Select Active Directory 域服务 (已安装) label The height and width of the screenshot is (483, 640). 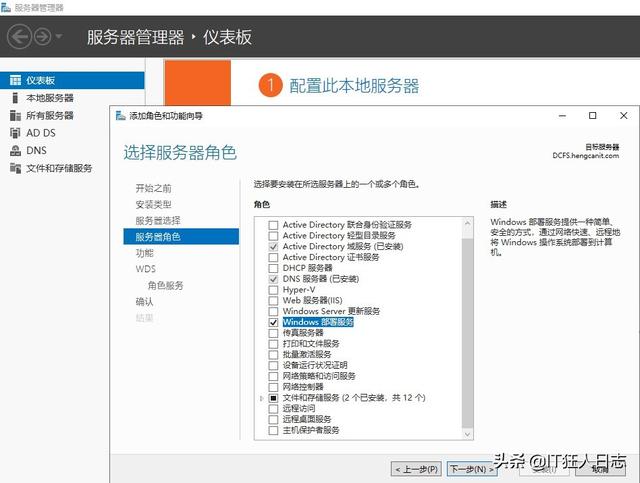click(x=343, y=247)
